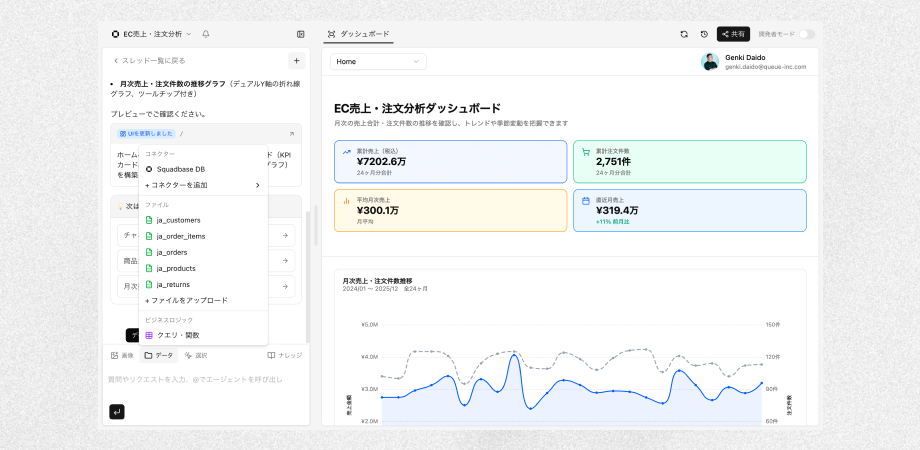The width and height of the screenshot is (920, 450).
Task: Click the bar chart icon on 平均月次売上 card
Action: pyautogui.click(x=347, y=201)
